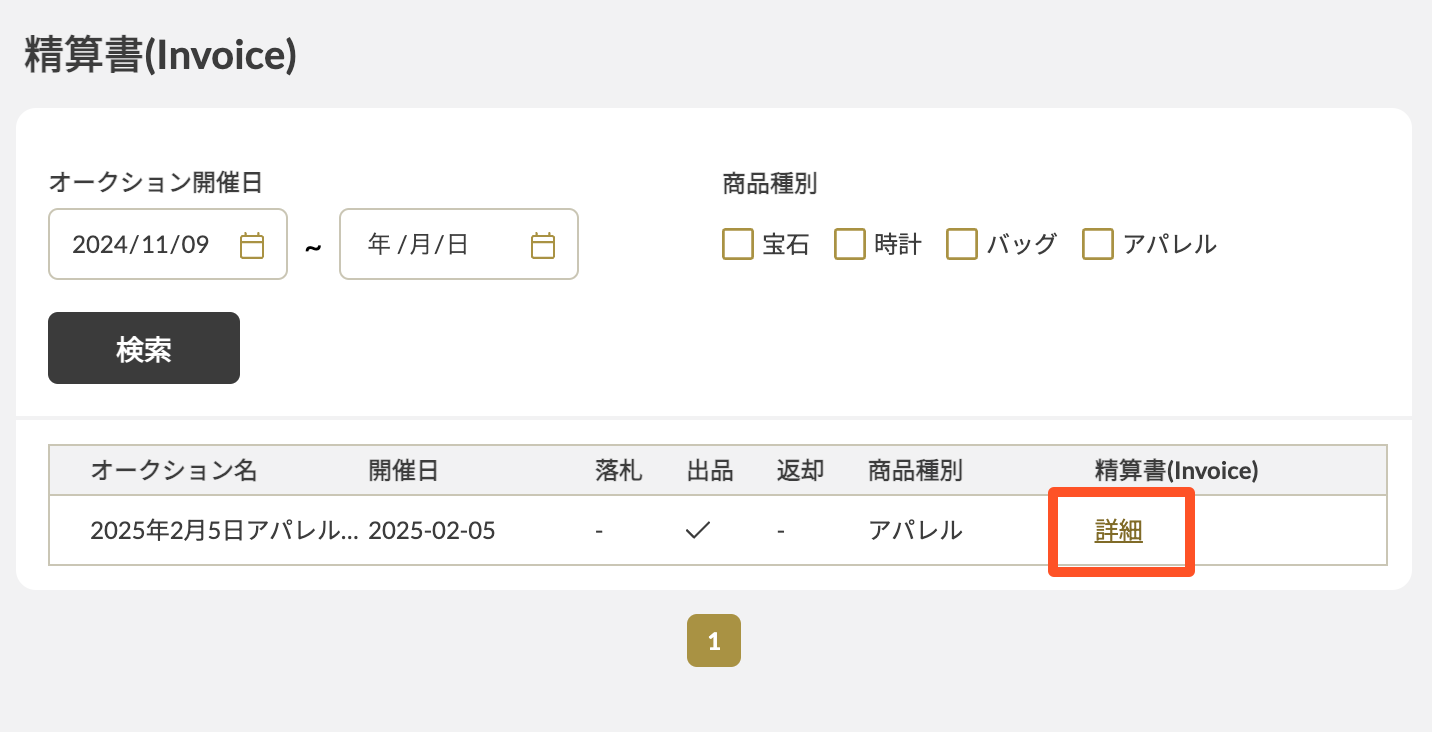Go to page 1 in pagination
1432x732 pixels.
click(714, 641)
